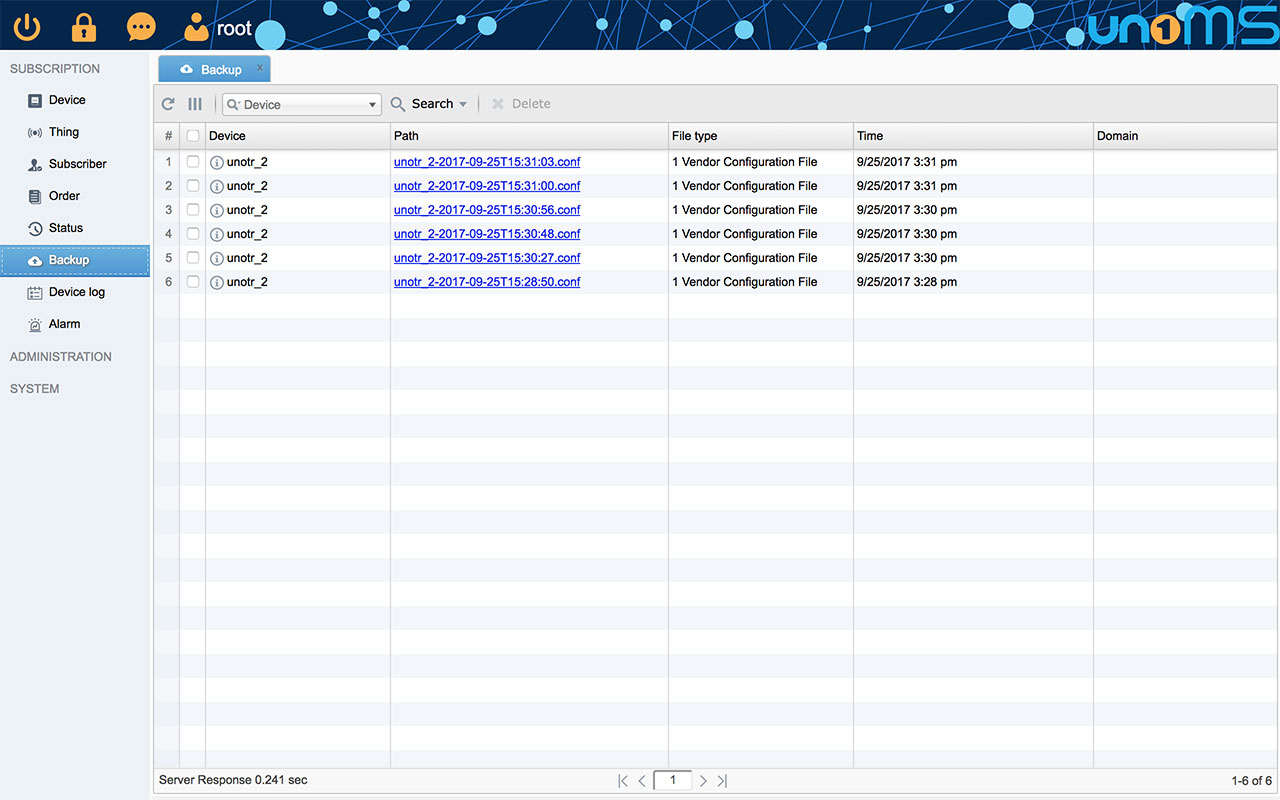
Task: Open the column chooser icon
Action: coord(195,104)
